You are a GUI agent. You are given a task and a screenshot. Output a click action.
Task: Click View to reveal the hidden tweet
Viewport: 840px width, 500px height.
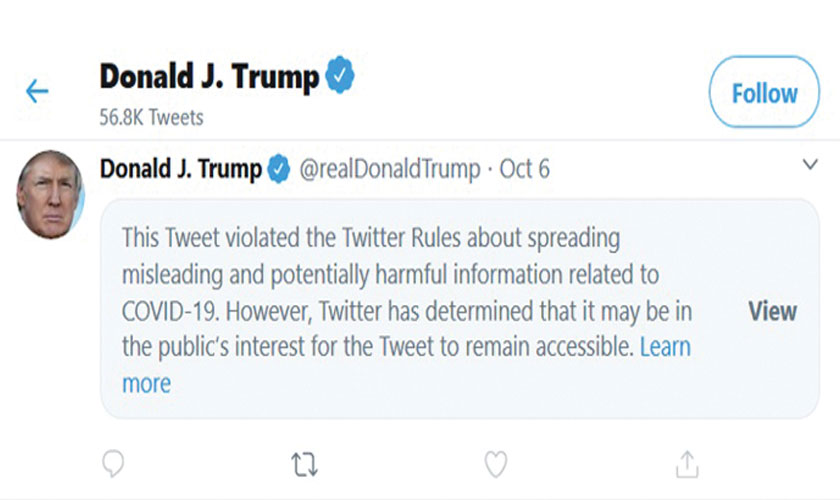click(772, 311)
